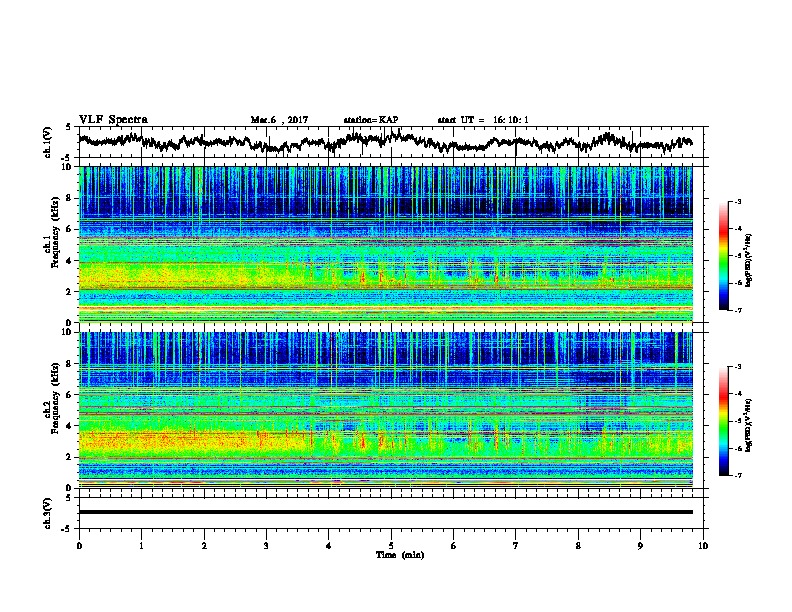Click the "-4" label on ch.2 color bar
This screenshot has width=792, height=612.
point(737,394)
